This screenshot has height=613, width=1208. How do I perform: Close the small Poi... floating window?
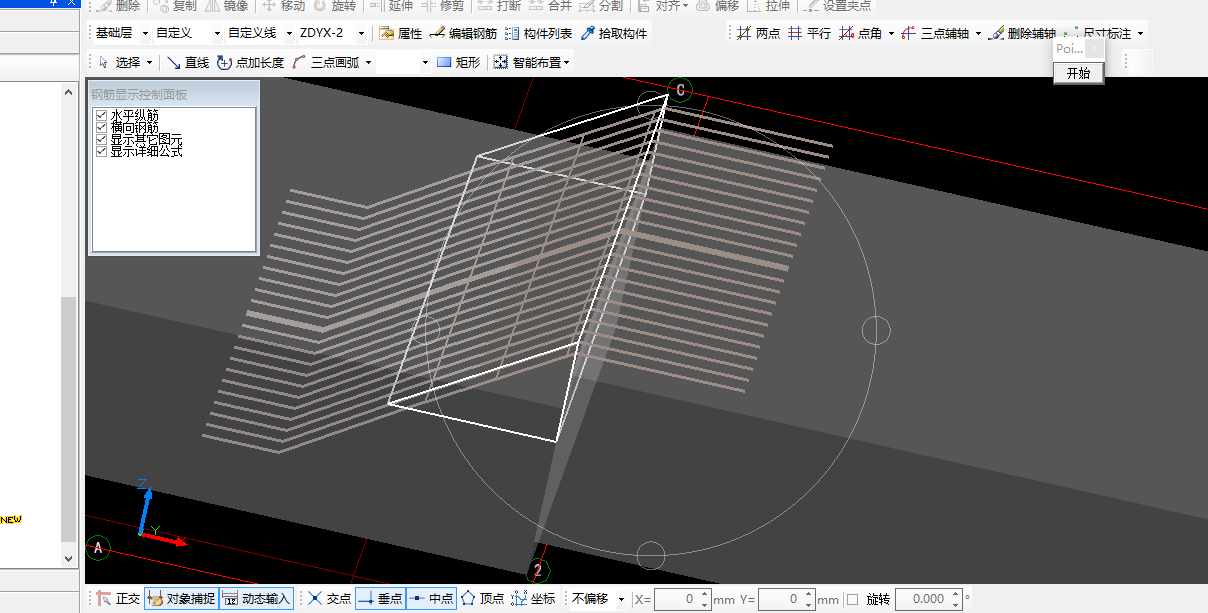[x=1096, y=49]
